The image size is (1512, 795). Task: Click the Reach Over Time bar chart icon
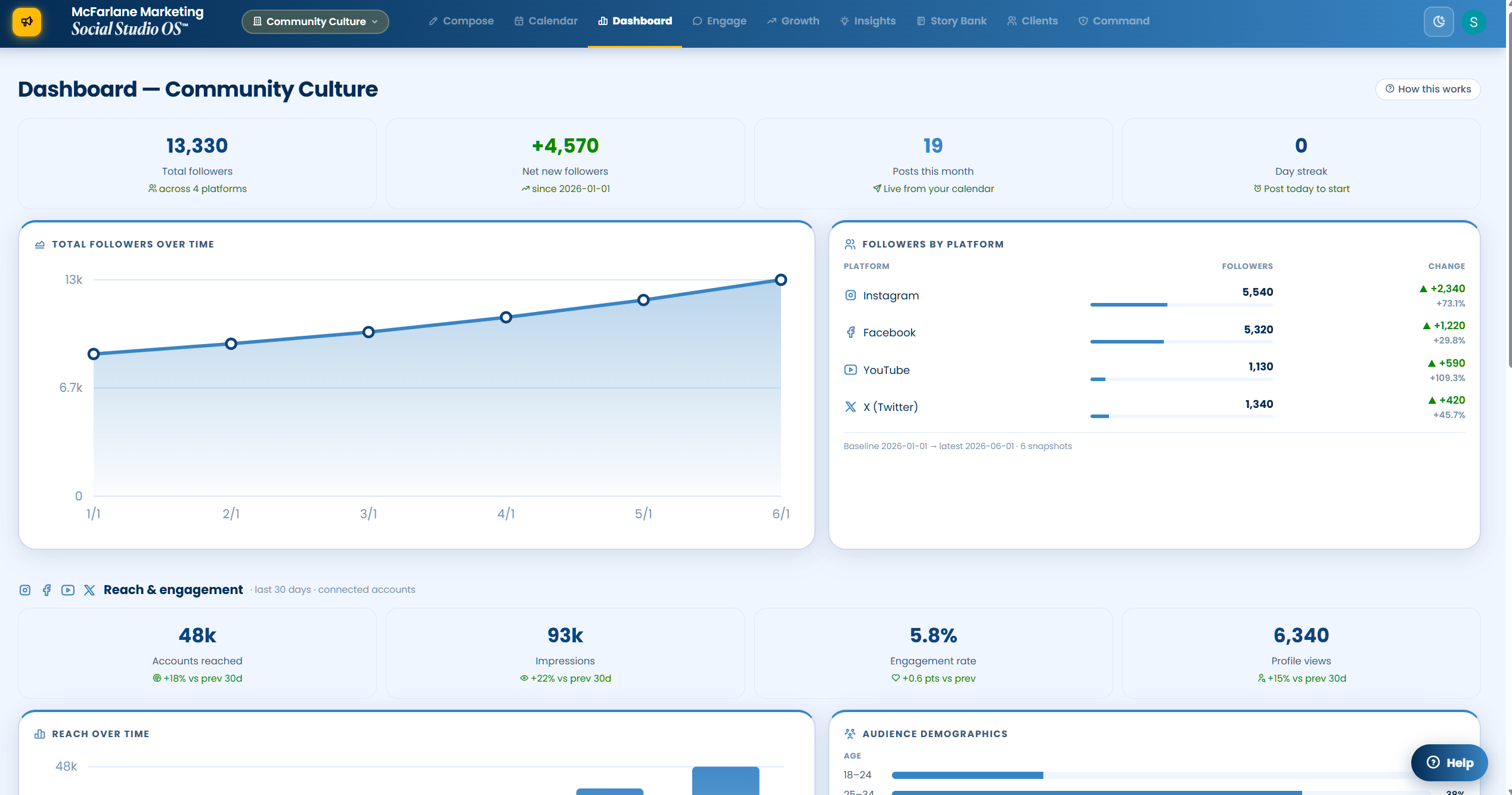pyautogui.click(x=40, y=734)
